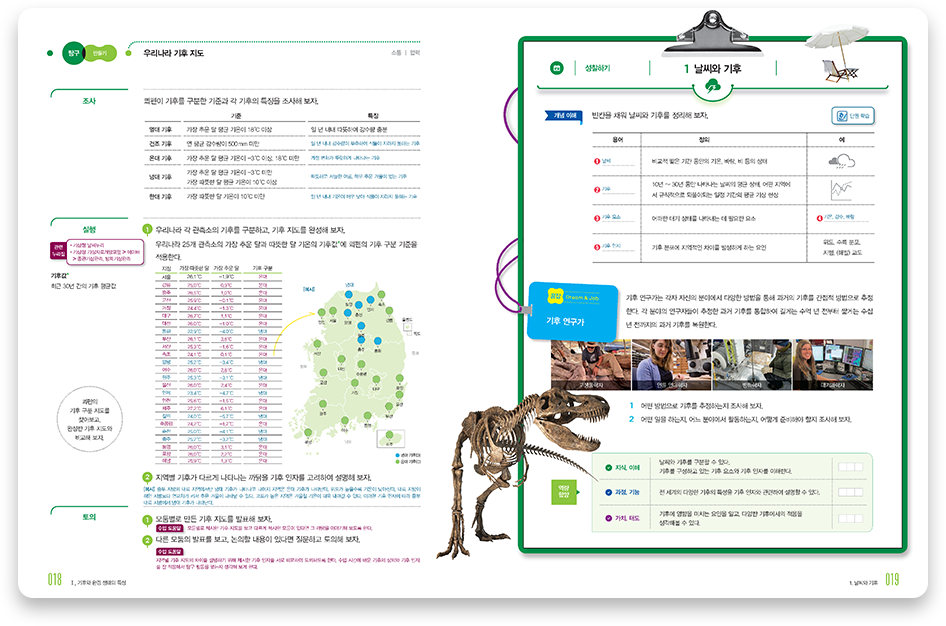946x626 pixels.
Task: Click the green check icon beside 지식, 이해
Action: click(x=609, y=467)
